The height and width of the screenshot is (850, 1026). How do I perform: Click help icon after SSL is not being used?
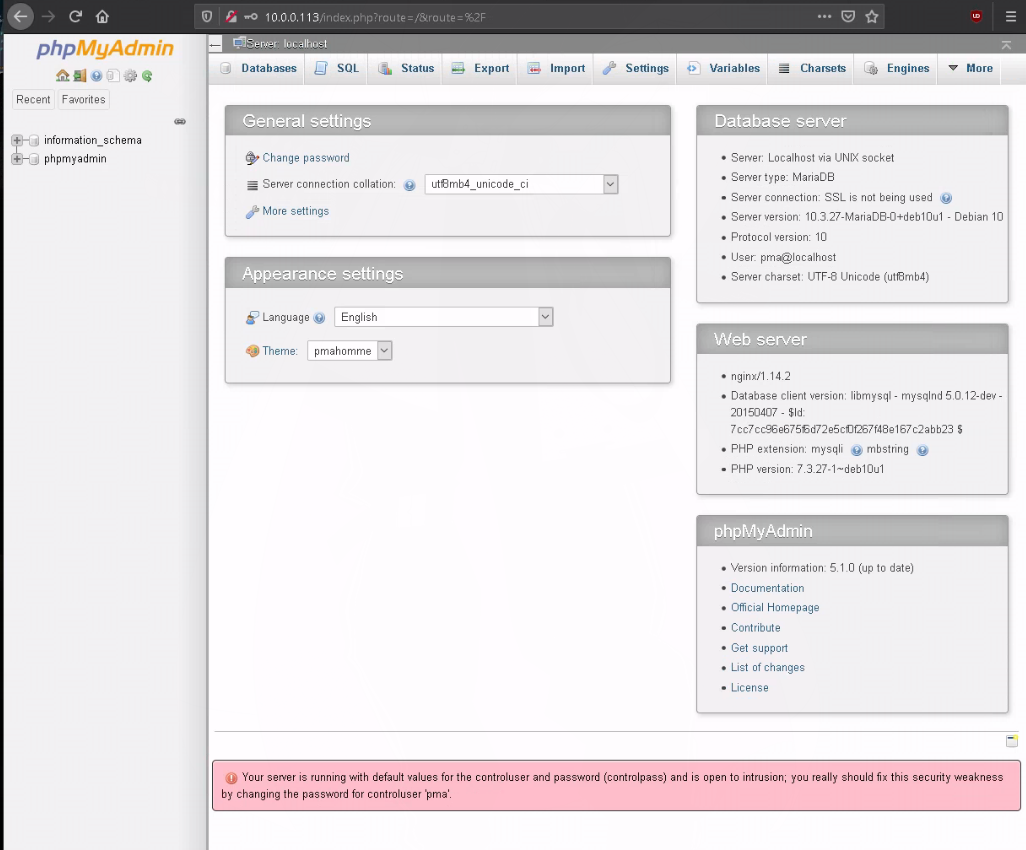tap(946, 198)
